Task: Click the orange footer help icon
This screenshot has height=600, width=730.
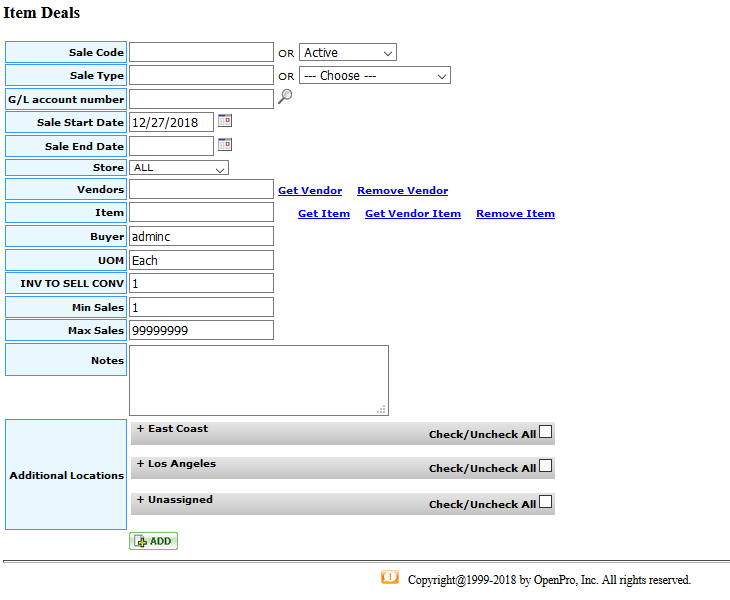Action: 390,578
